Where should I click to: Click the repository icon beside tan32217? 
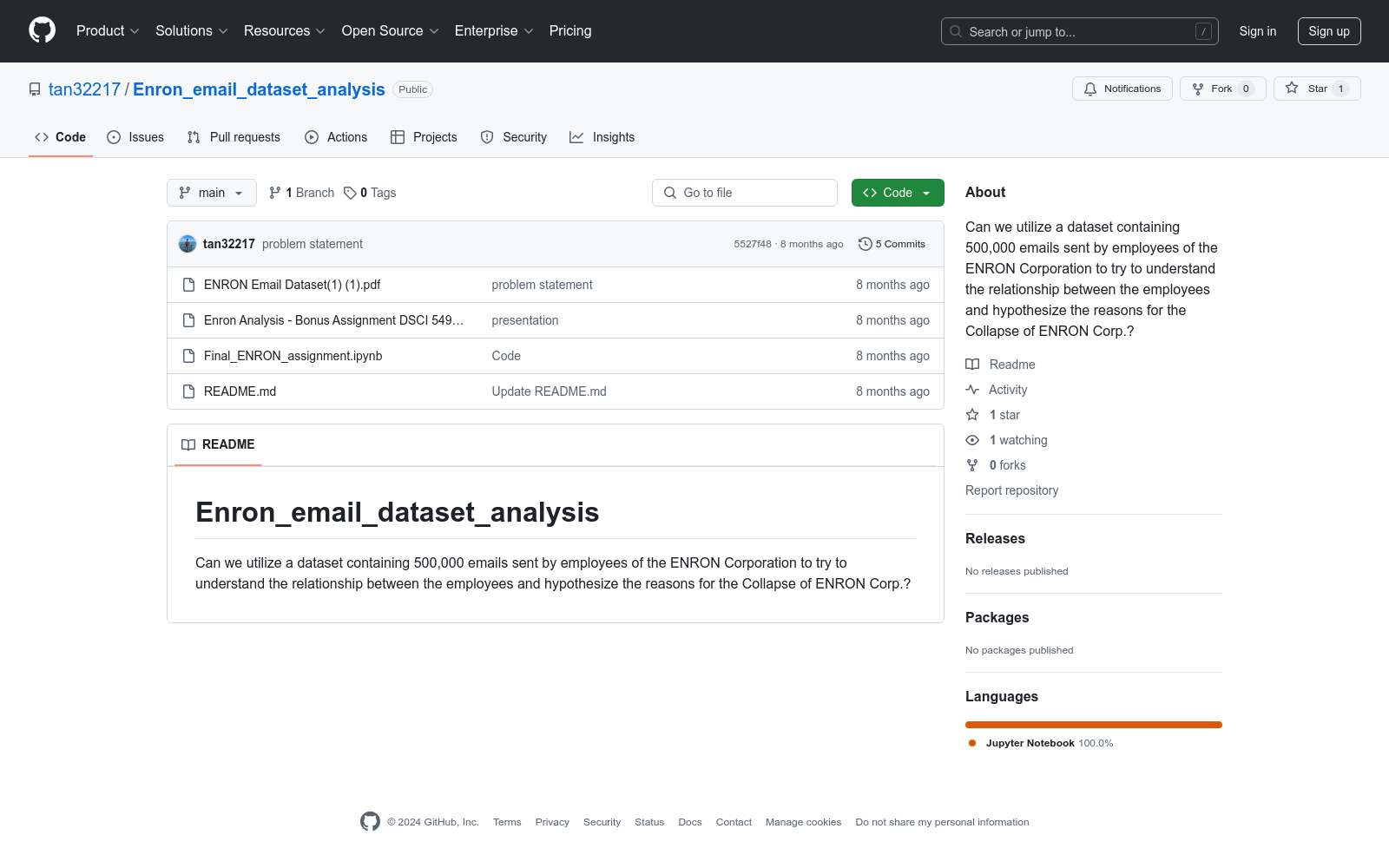pyautogui.click(x=35, y=89)
